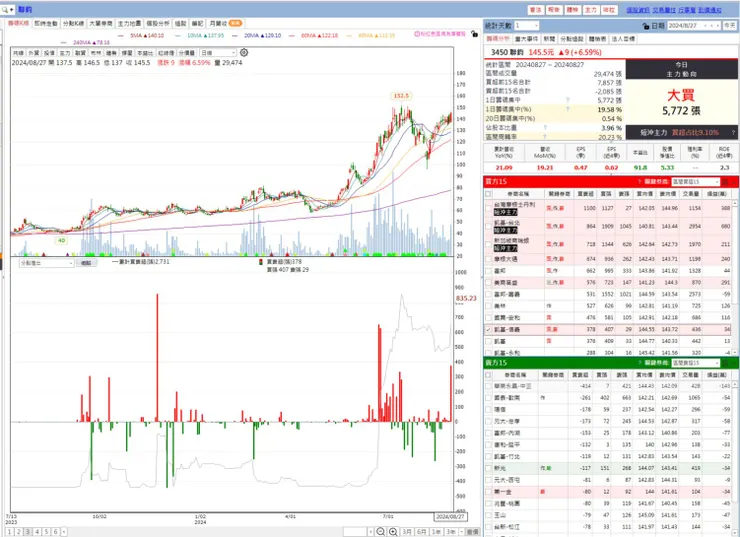Click the help icon in 短沖主力 bar
The image size is (740, 537).
click(733, 133)
